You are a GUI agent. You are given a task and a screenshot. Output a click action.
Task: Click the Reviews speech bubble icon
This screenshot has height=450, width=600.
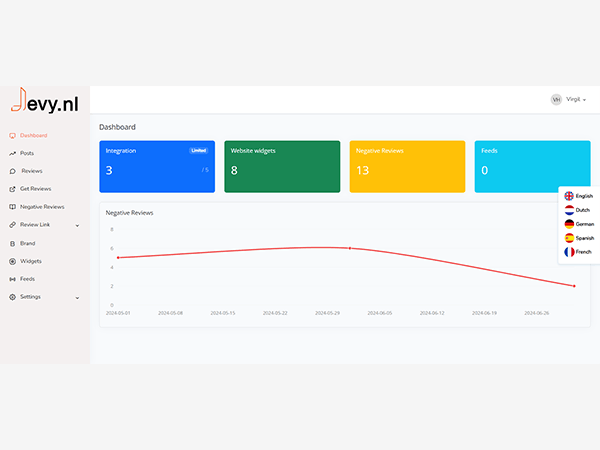pos(13,171)
